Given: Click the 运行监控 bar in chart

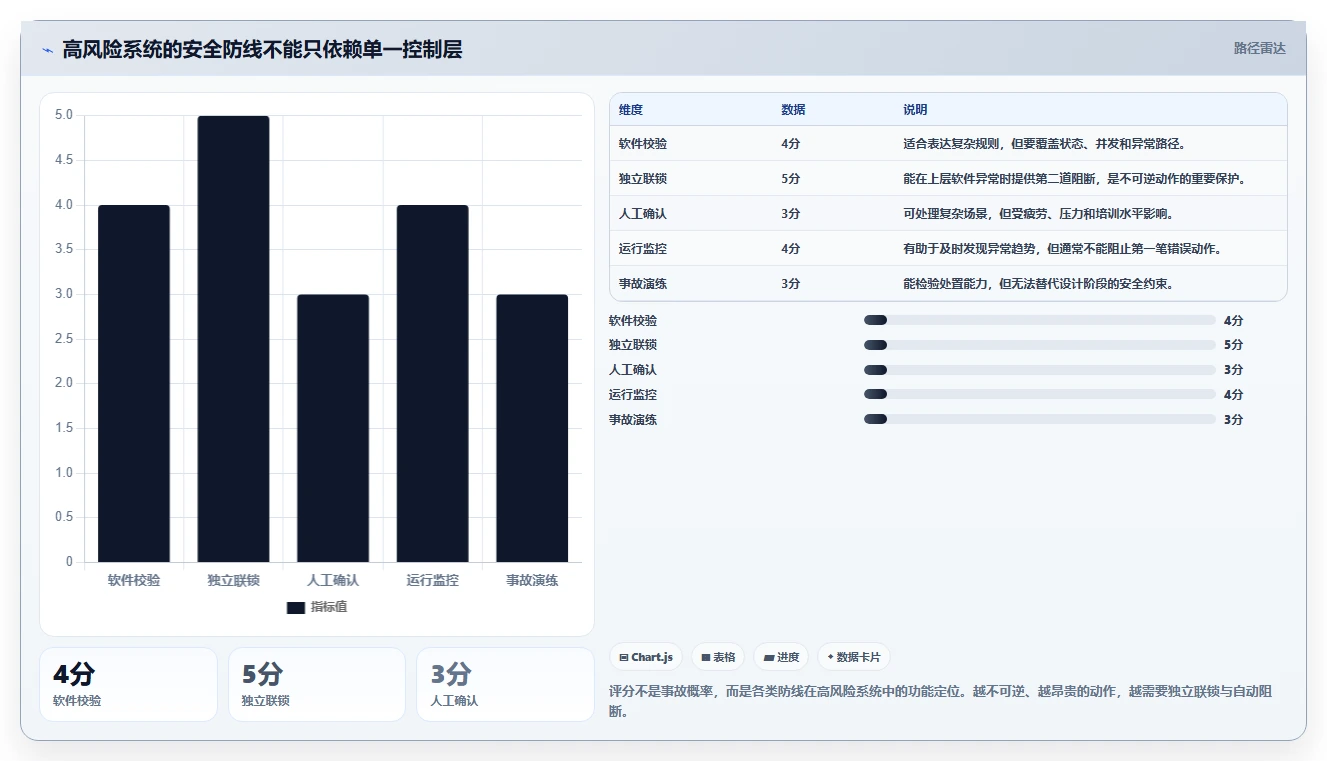Looking at the screenshot, I should [x=432, y=383].
